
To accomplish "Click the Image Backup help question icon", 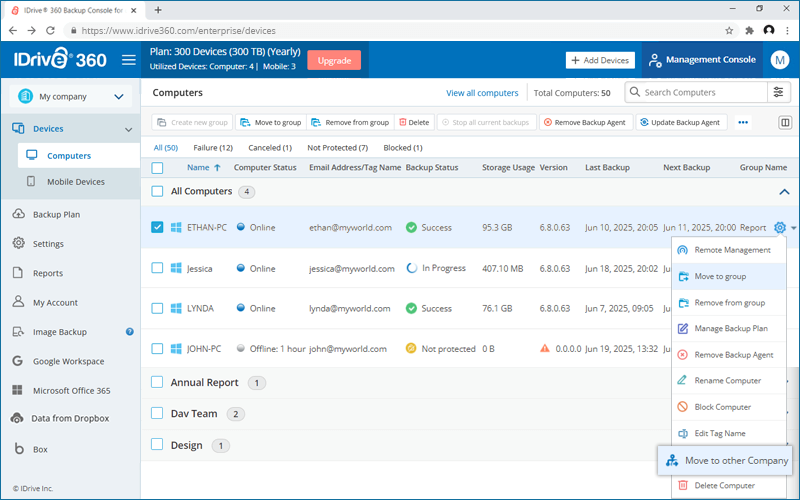I will [130, 332].
